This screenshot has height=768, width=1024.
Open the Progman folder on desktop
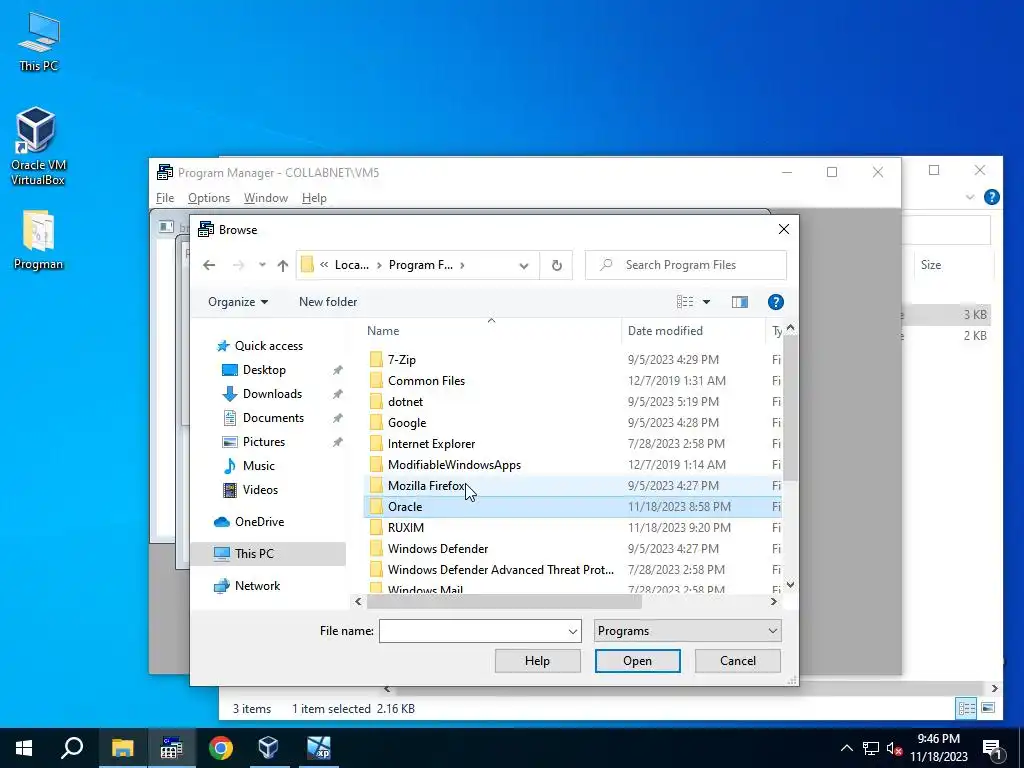tap(38, 240)
